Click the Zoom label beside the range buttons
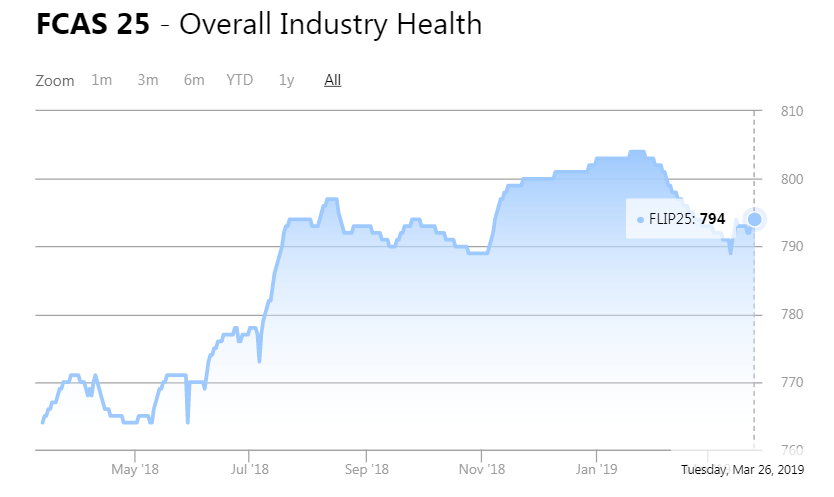This screenshot has width=834, height=497. [x=55, y=81]
